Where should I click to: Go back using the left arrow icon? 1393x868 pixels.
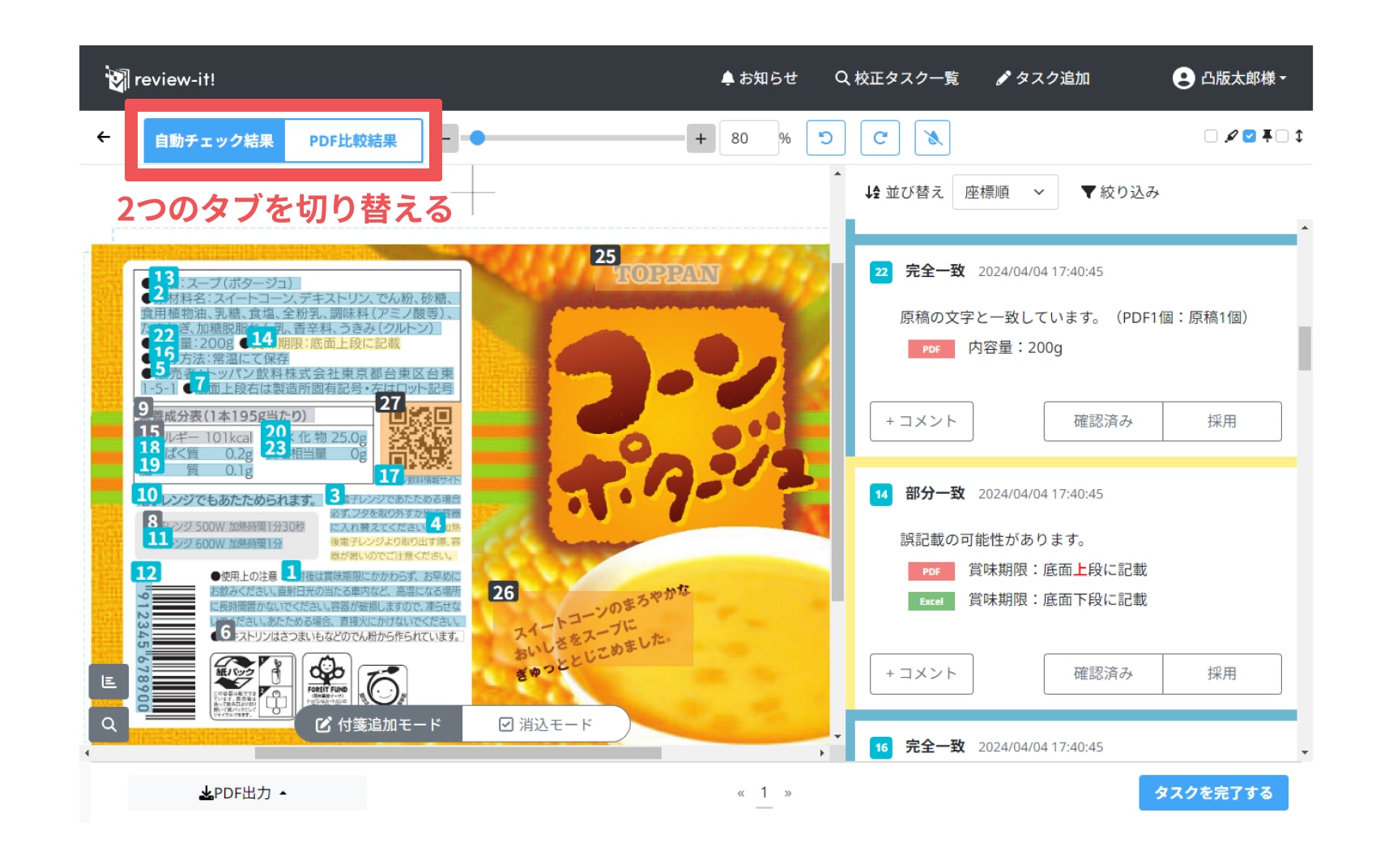pos(104,138)
